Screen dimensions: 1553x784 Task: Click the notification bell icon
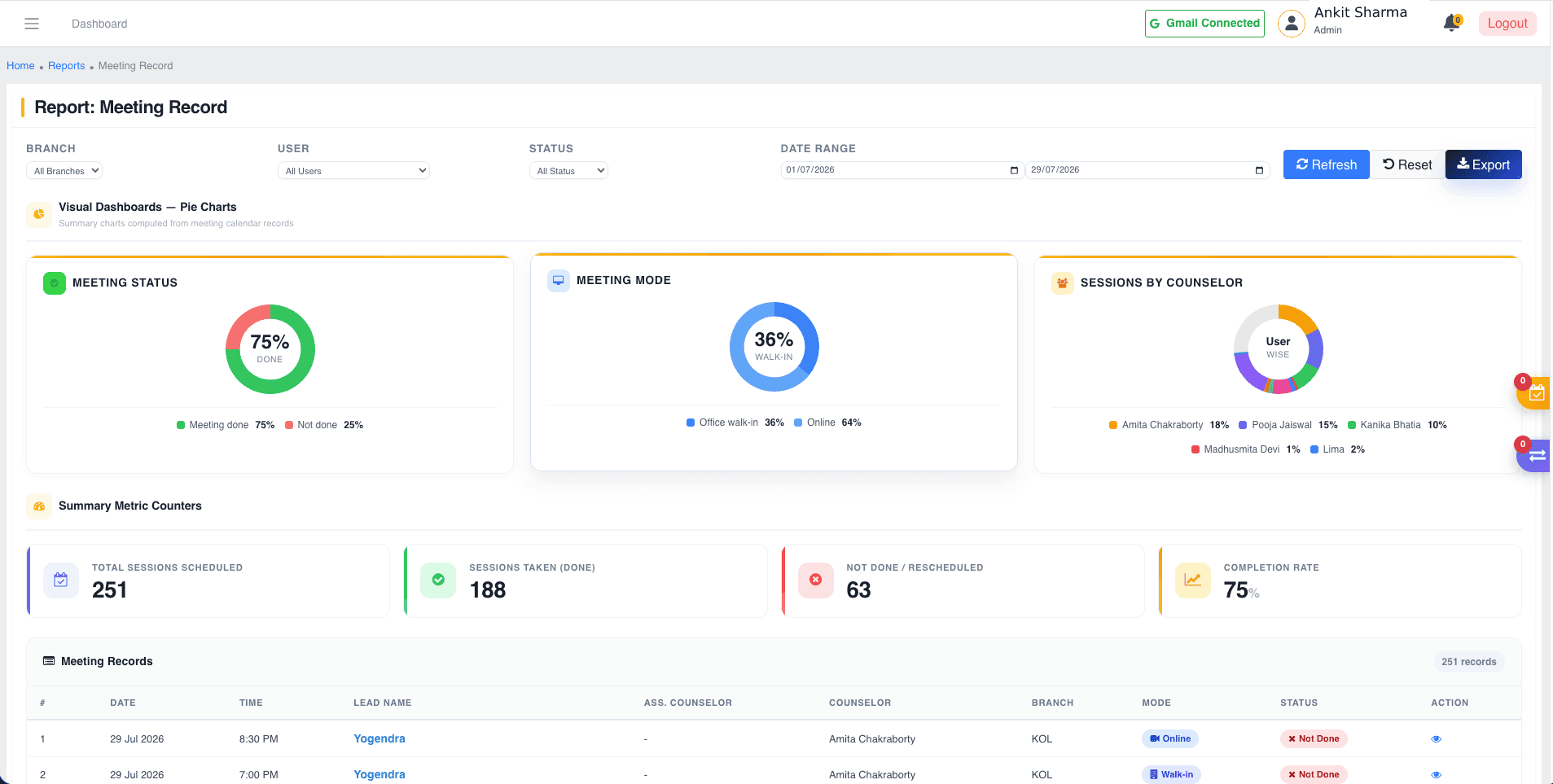[1451, 24]
